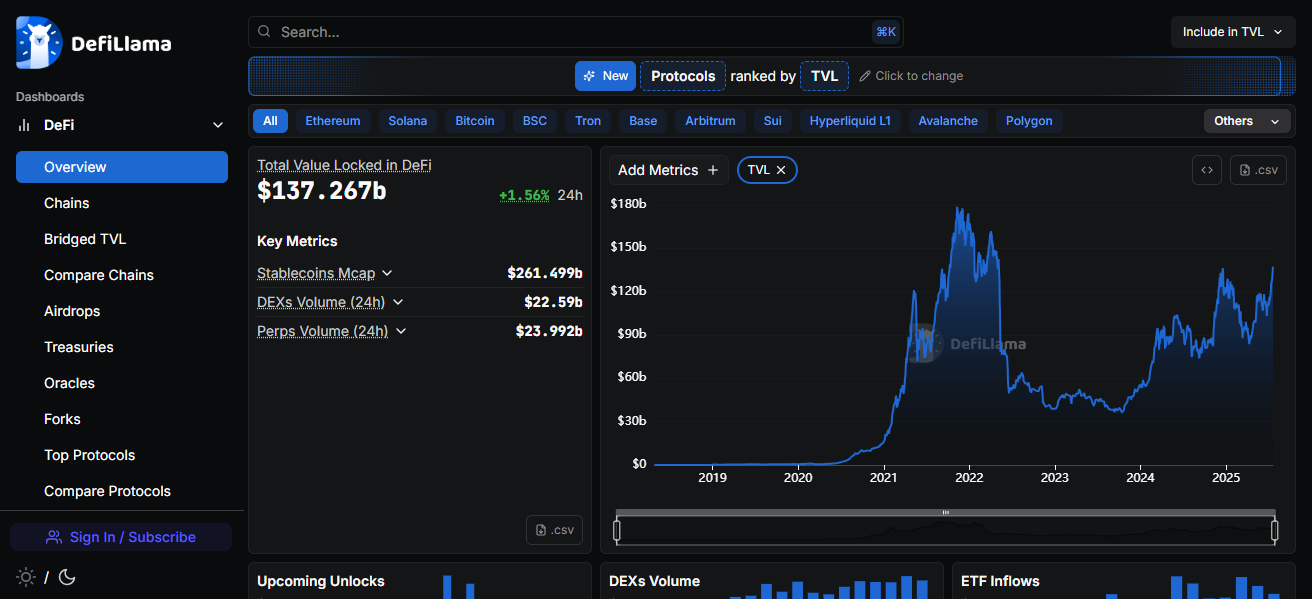Remove the TVL metric chip using its X
The height and width of the screenshot is (599, 1312).
click(781, 170)
